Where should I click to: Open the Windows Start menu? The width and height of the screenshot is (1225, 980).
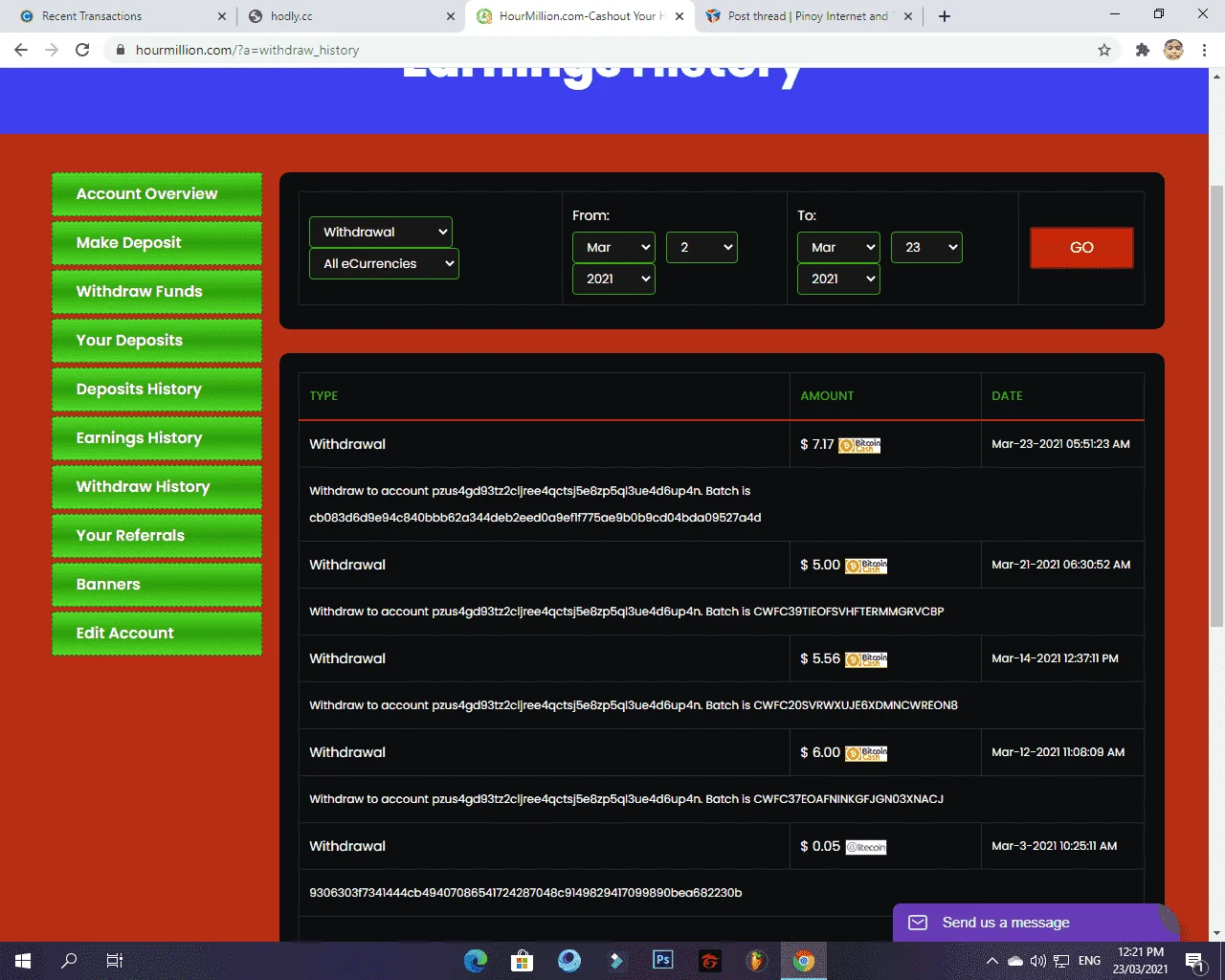[x=23, y=961]
